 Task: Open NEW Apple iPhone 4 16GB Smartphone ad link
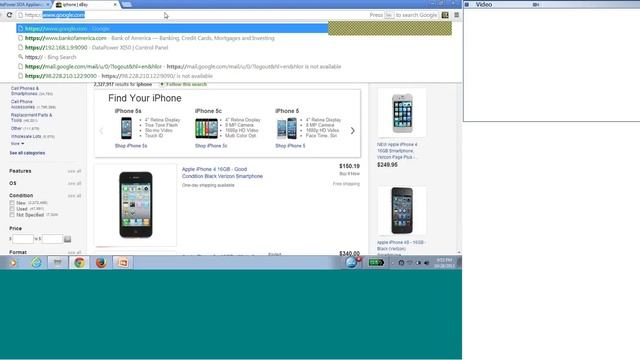pos(397,151)
